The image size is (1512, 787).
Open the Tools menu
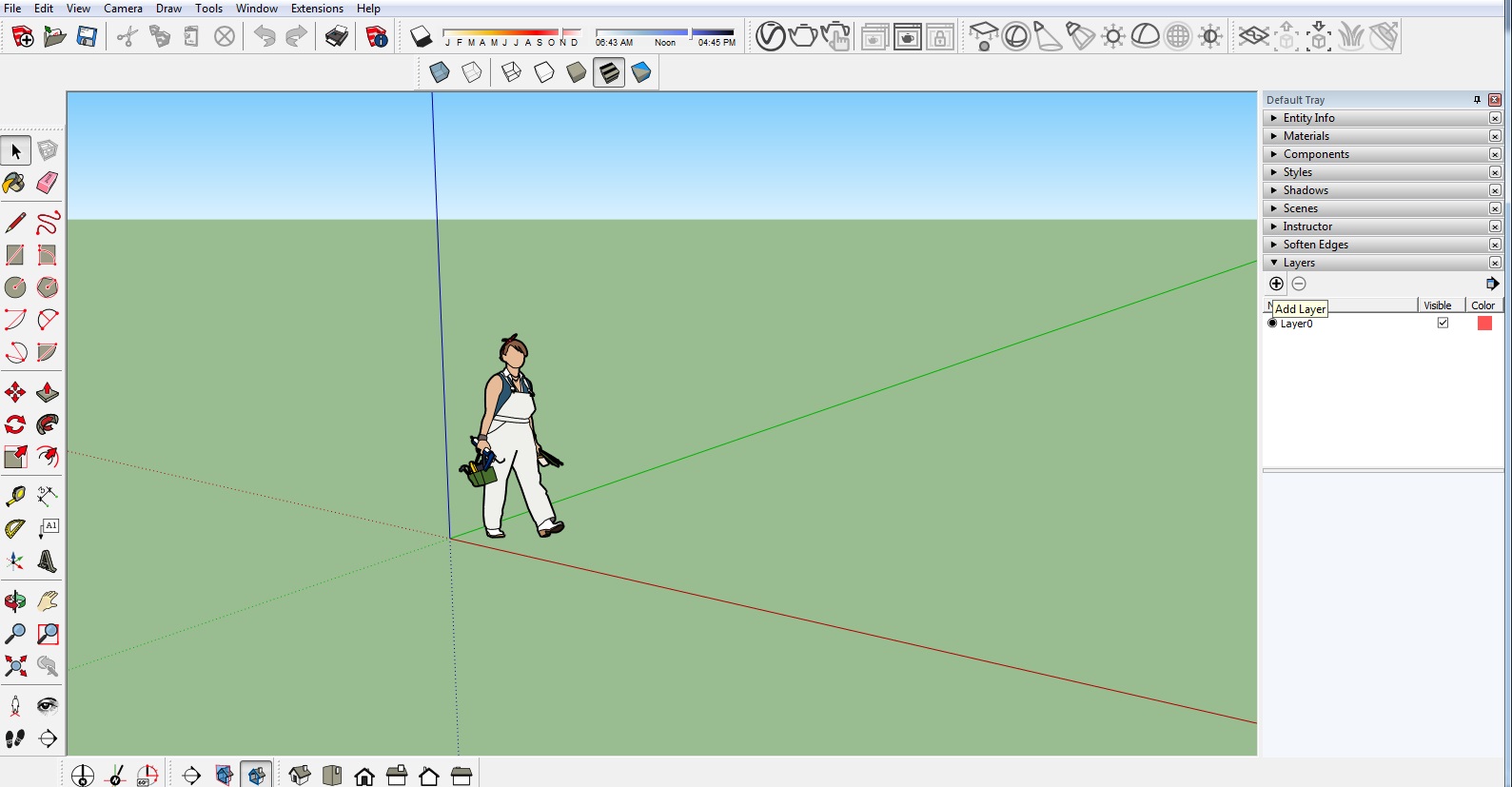click(x=208, y=9)
